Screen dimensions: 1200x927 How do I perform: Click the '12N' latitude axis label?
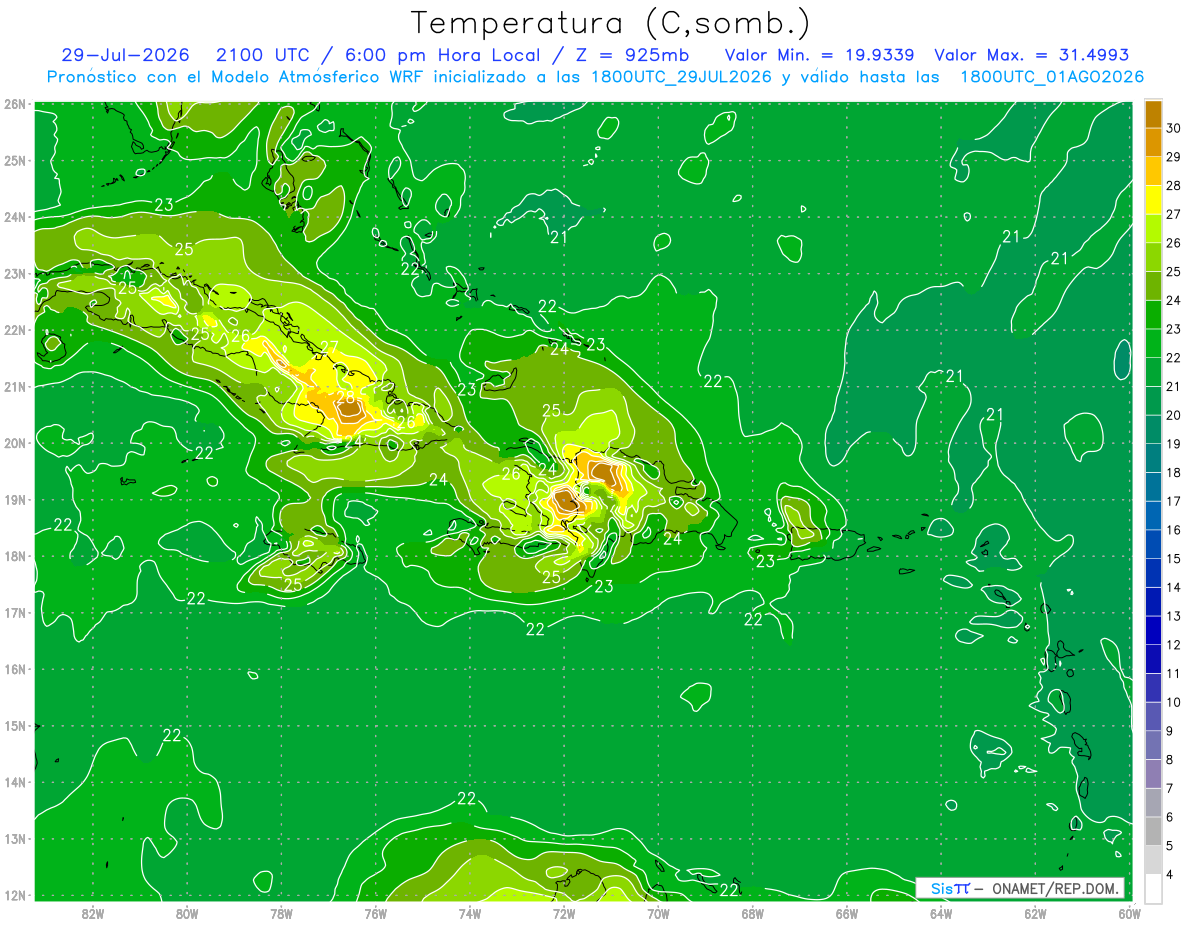(x=15, y=895)
